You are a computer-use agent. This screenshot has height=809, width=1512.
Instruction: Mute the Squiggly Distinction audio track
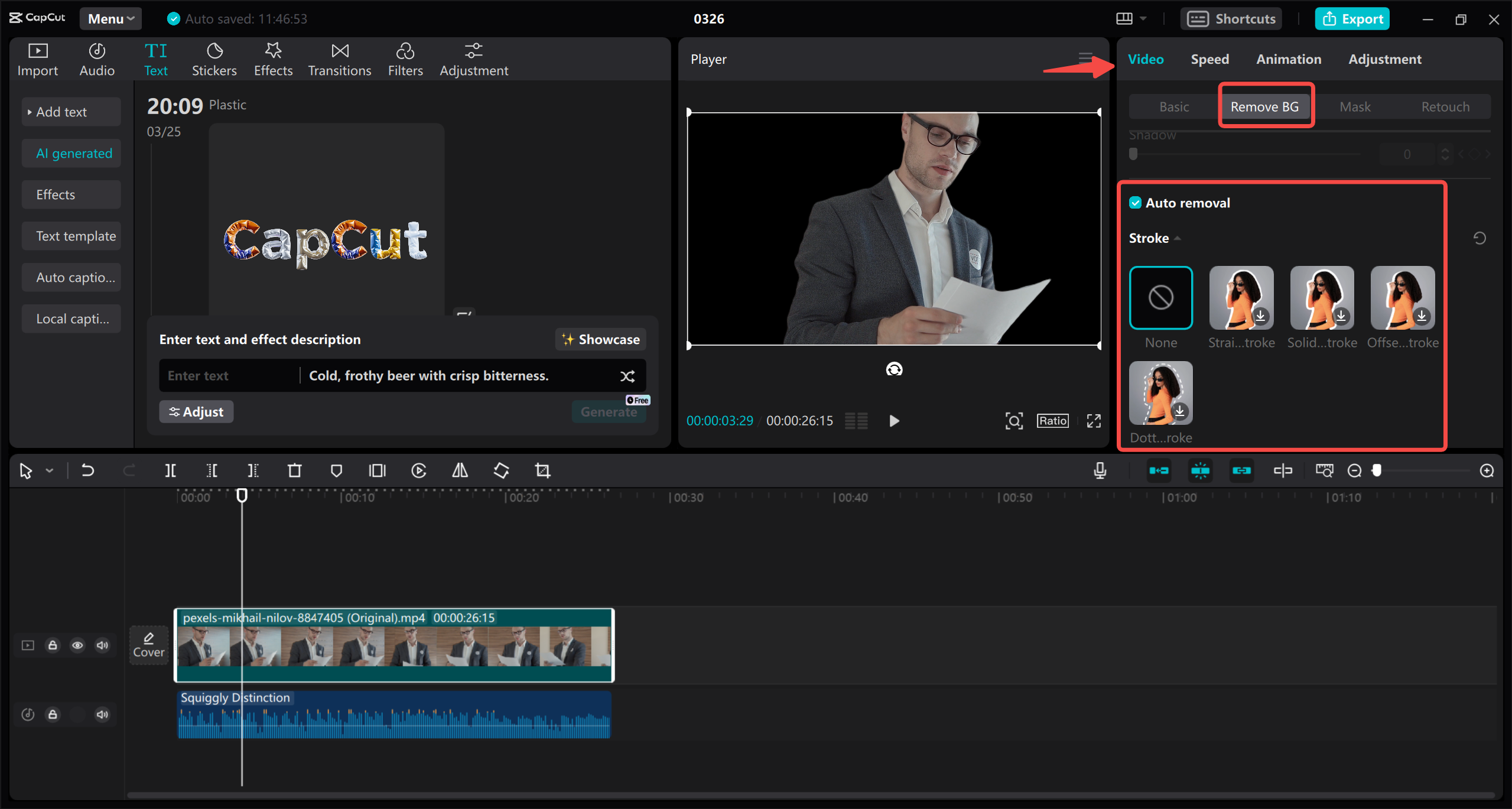pos(102,714)
